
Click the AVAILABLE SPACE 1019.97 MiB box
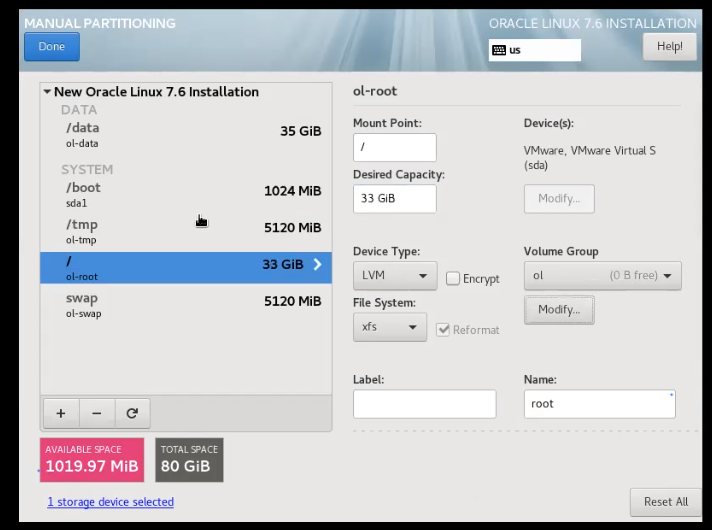click(92, 460)
